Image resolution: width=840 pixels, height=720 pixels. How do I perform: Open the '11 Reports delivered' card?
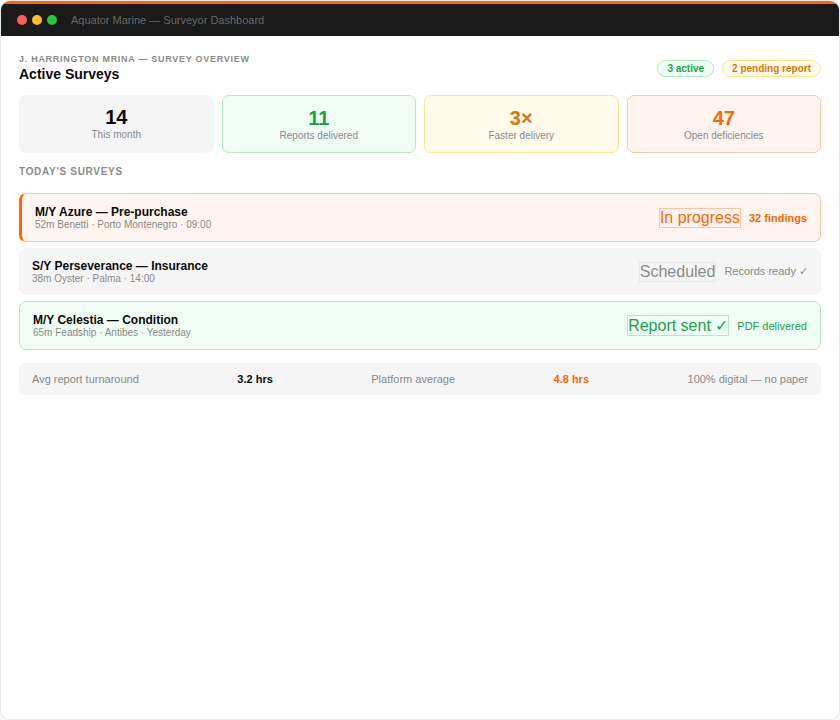pyautogui.click(x=319, y=124)
